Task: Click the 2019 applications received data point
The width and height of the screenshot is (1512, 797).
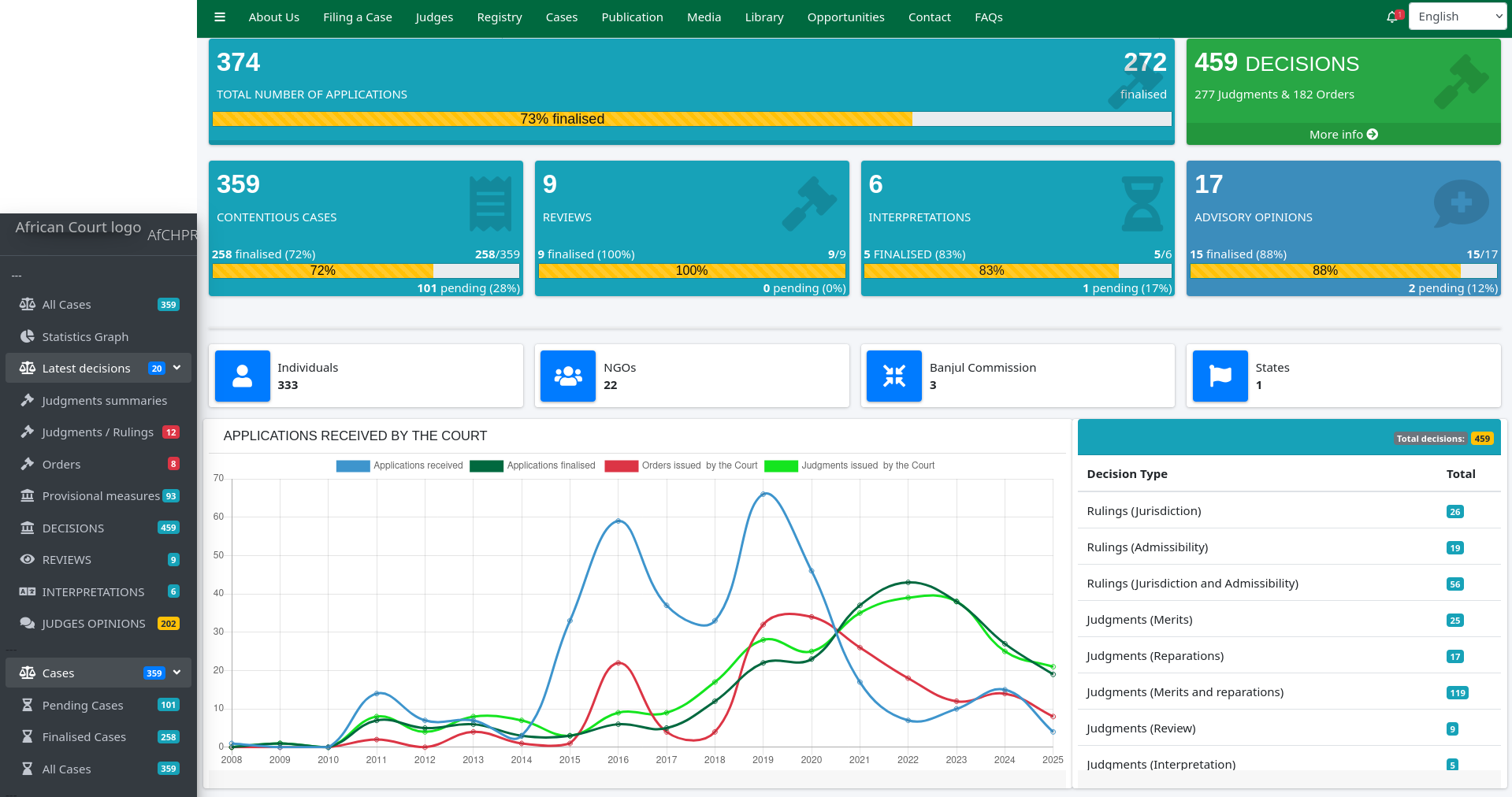Action: [x=763, y=495]
